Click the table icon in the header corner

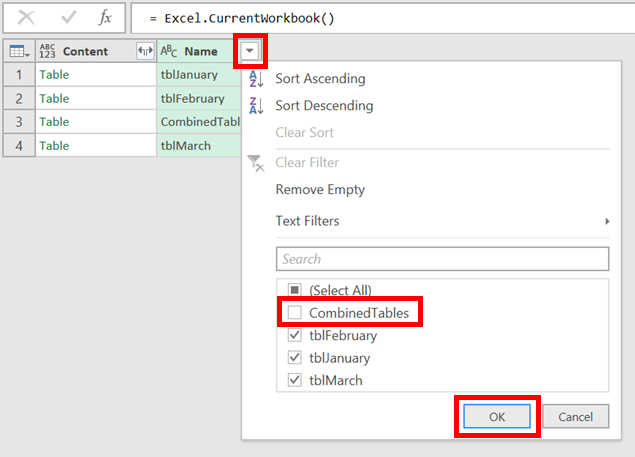pyautogui.click(x=18, y=51)
